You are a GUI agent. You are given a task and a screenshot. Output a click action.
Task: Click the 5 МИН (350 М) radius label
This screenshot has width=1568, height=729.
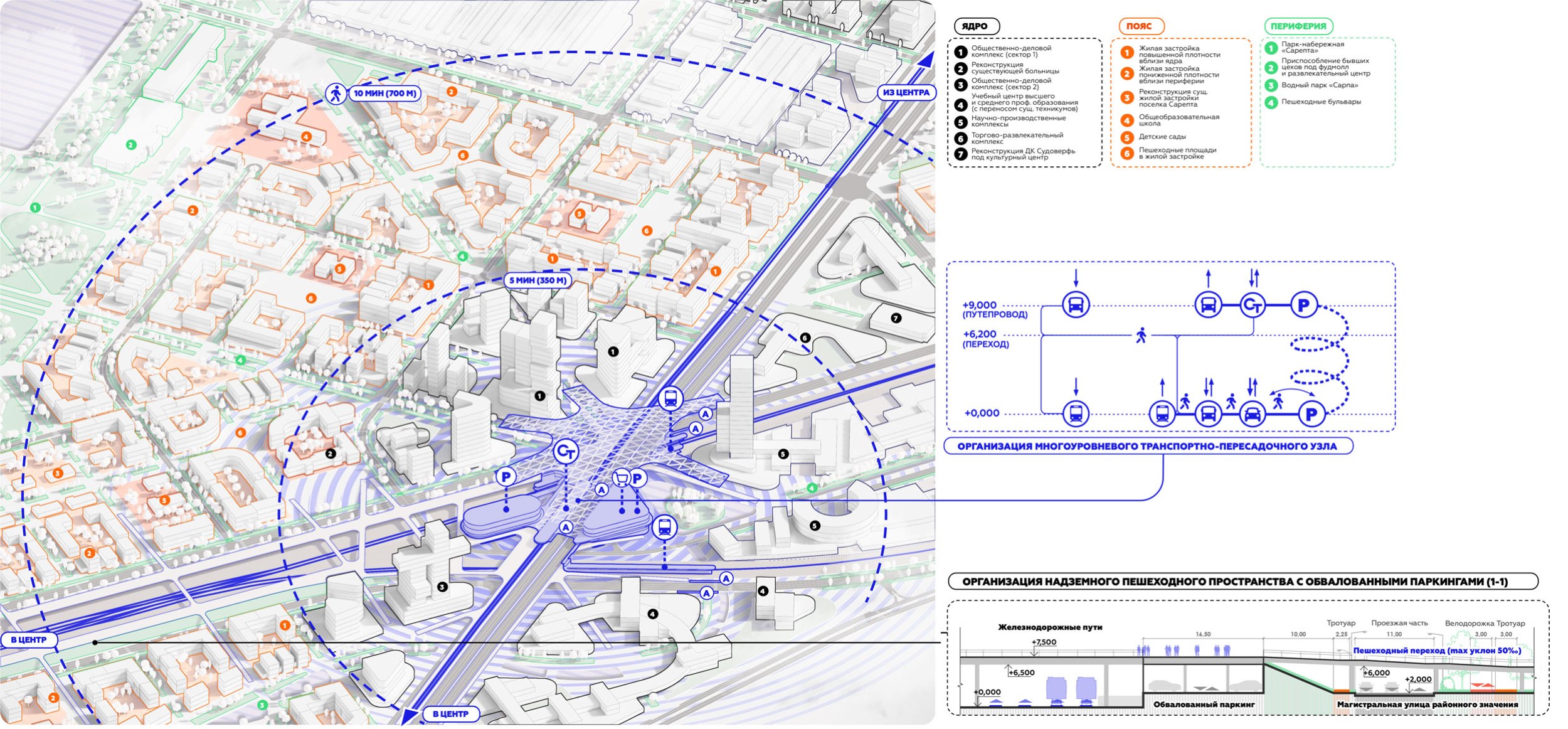tap(538, 280)
